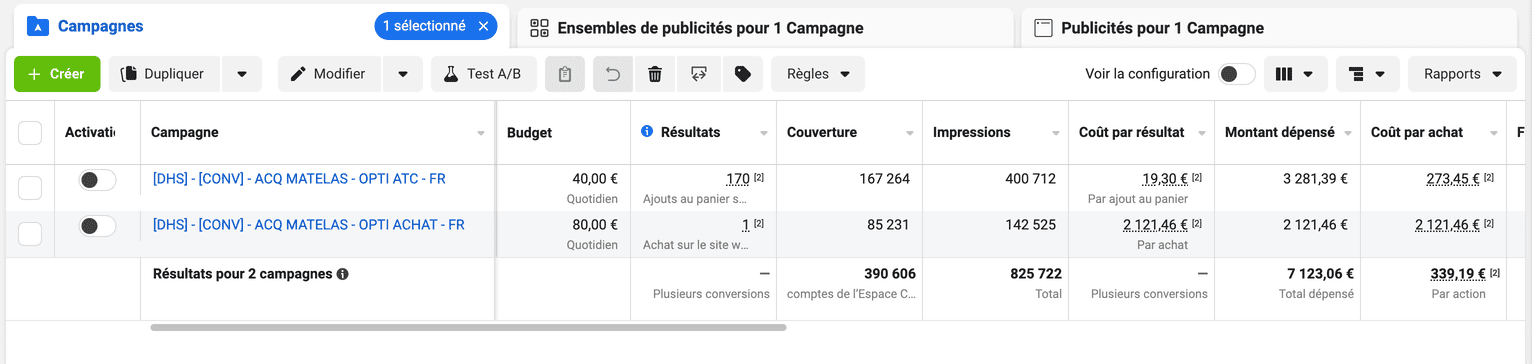Toggle on the OPTI ATC campaign switch
The image size is (1532, 364).
click(x=97, y=180)
